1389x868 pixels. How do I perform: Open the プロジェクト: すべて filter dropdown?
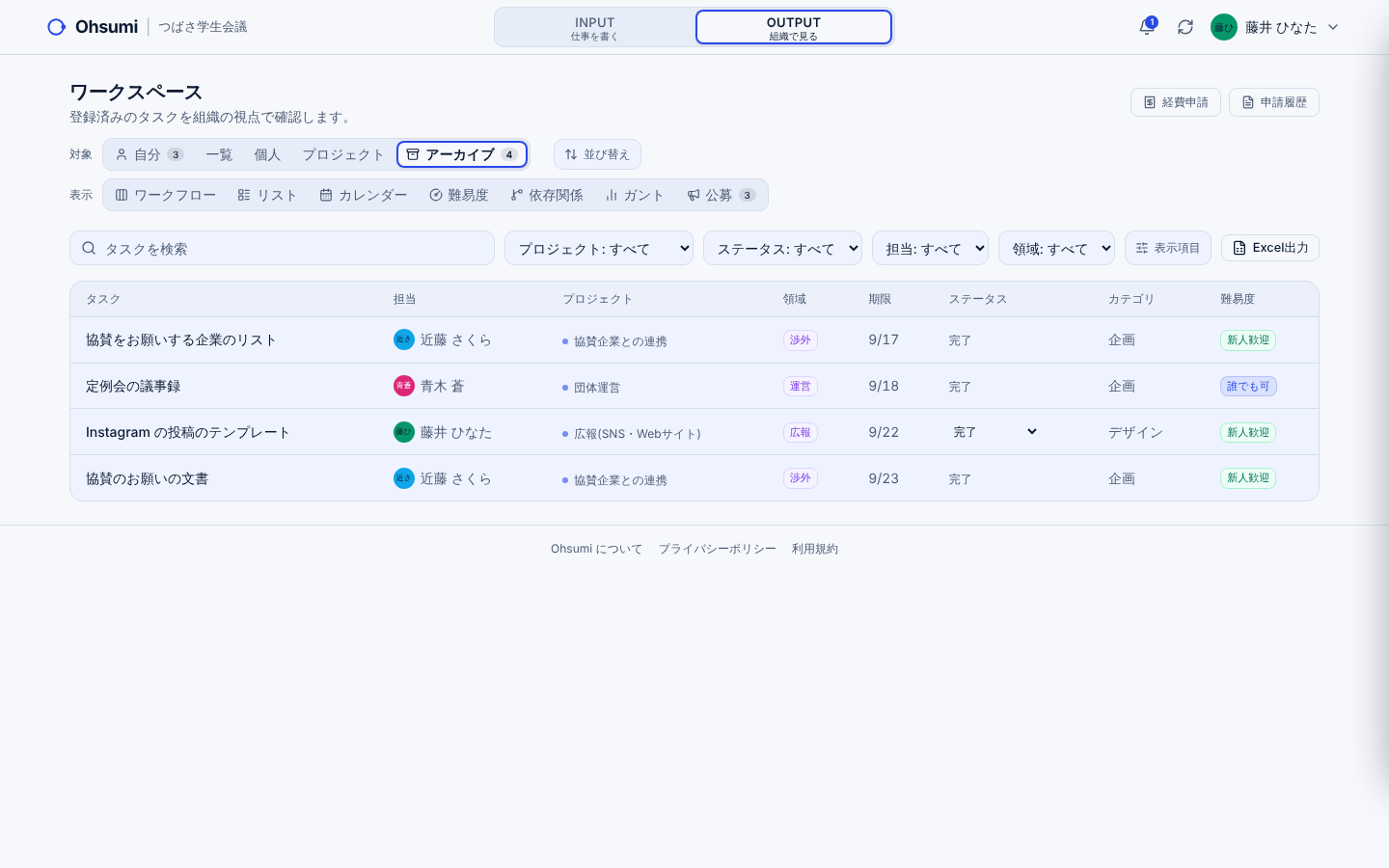coord(599,248)
